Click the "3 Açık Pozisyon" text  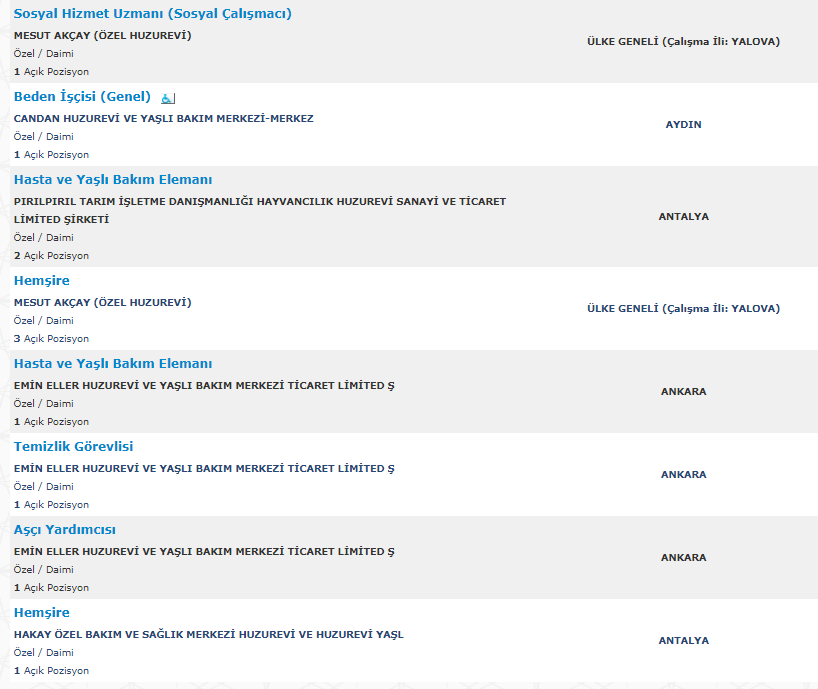coord(51,339)
